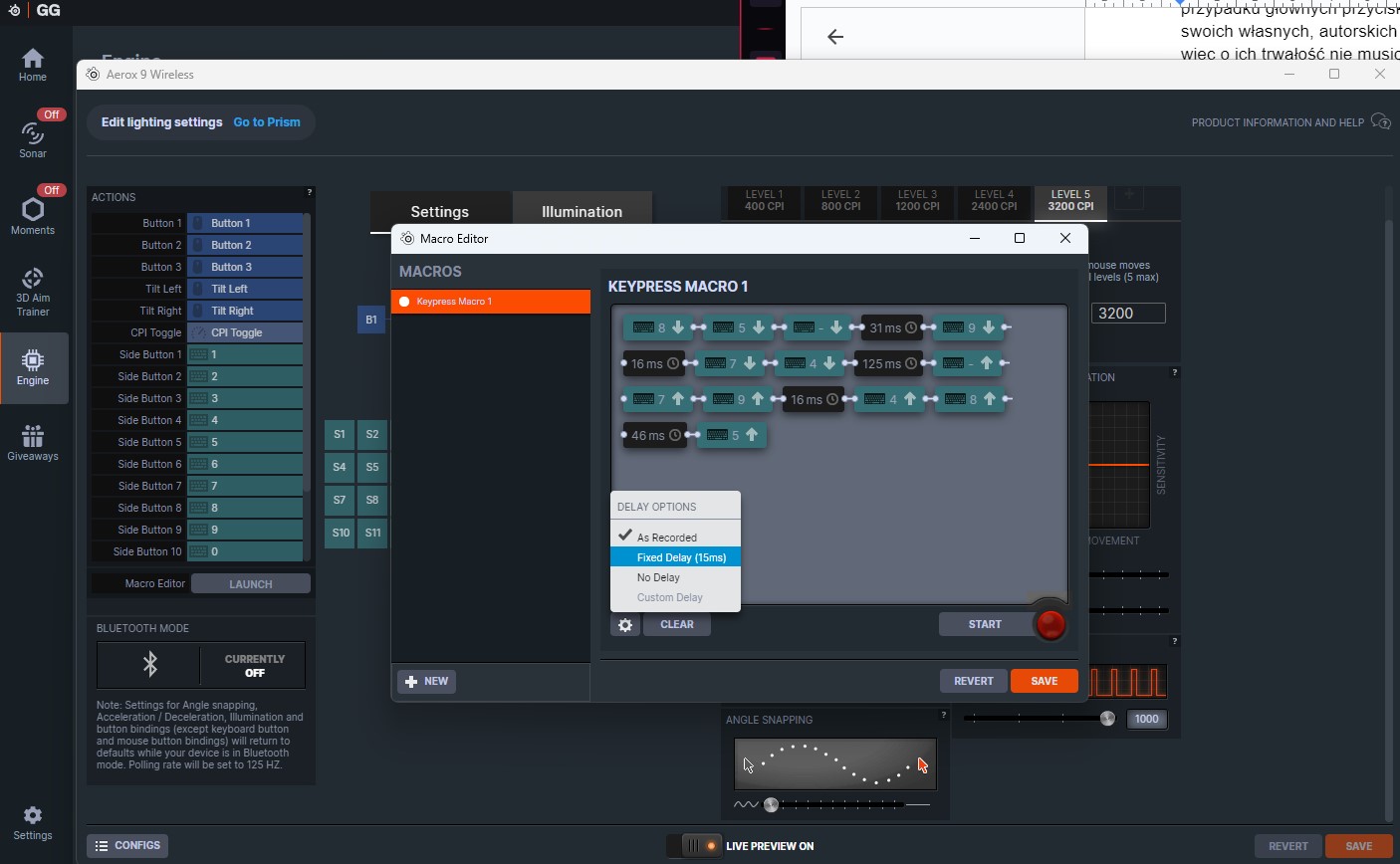The height and width of the screenshot is (864, 1400).
Task: Click the Go to Prism link
Action: [x=267, y=122]
